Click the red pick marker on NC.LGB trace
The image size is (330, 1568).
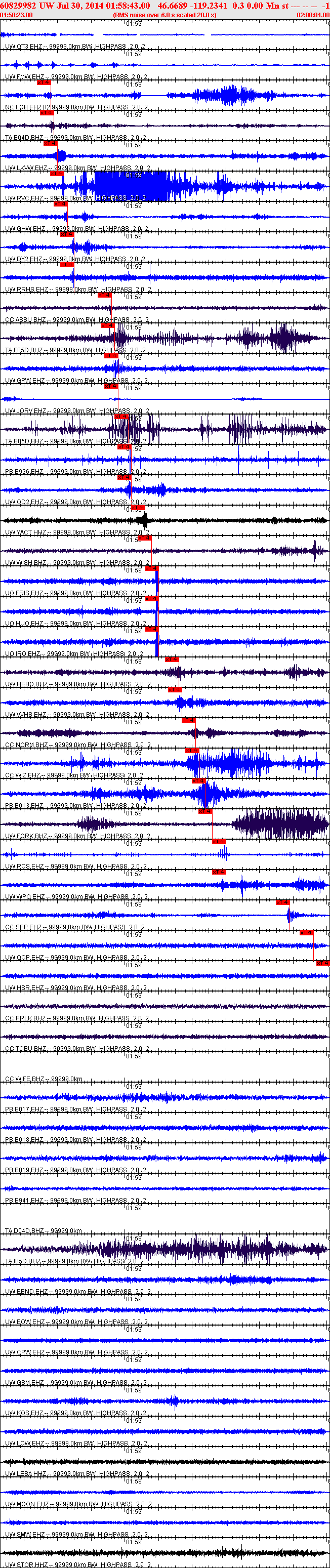(43, 82)
